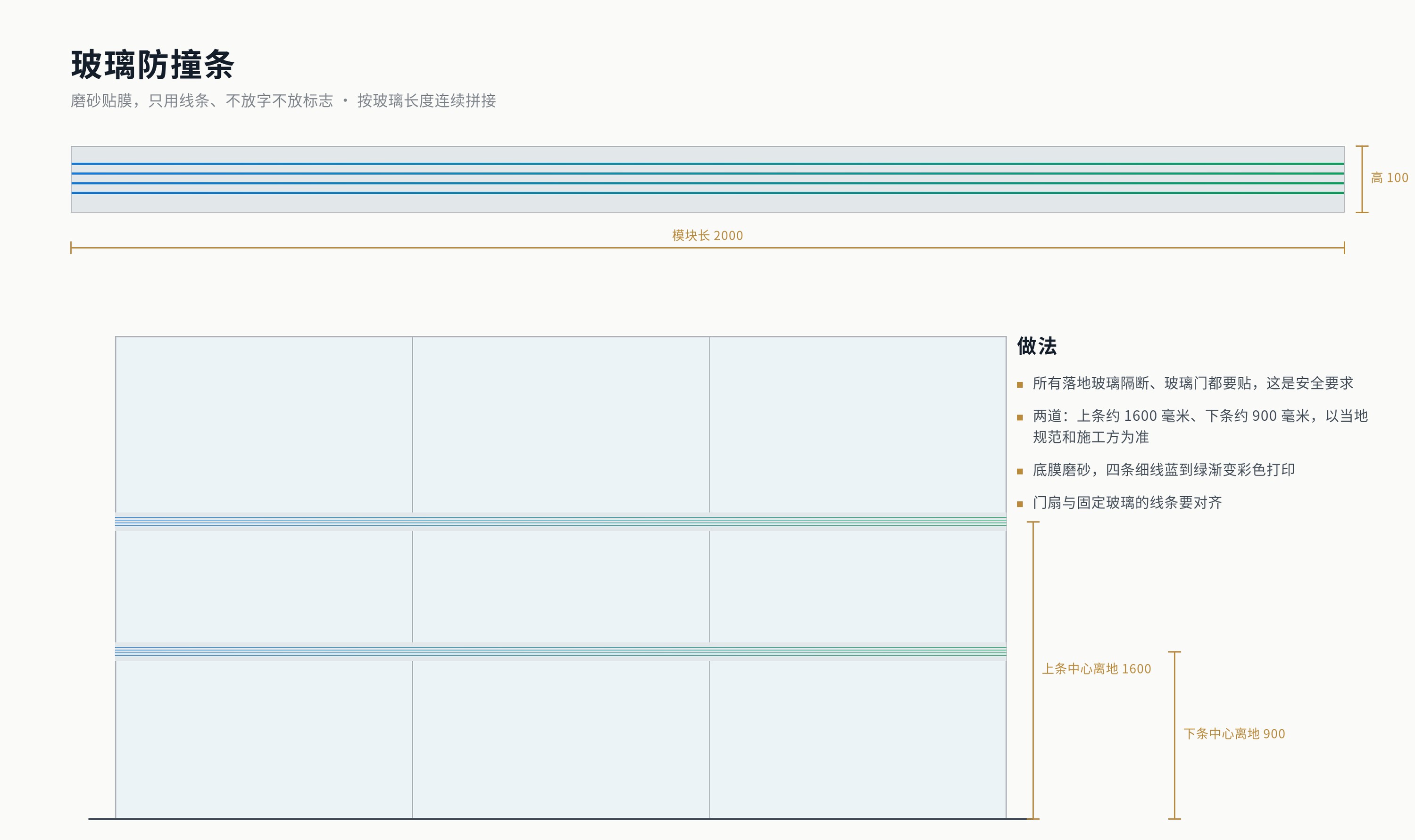This screenshot has width=1415, height=840.
Task: Click bullet text starting with 两道：上条约 1600 毫米
Action: pyautogui.click(x=1200, y=426)
